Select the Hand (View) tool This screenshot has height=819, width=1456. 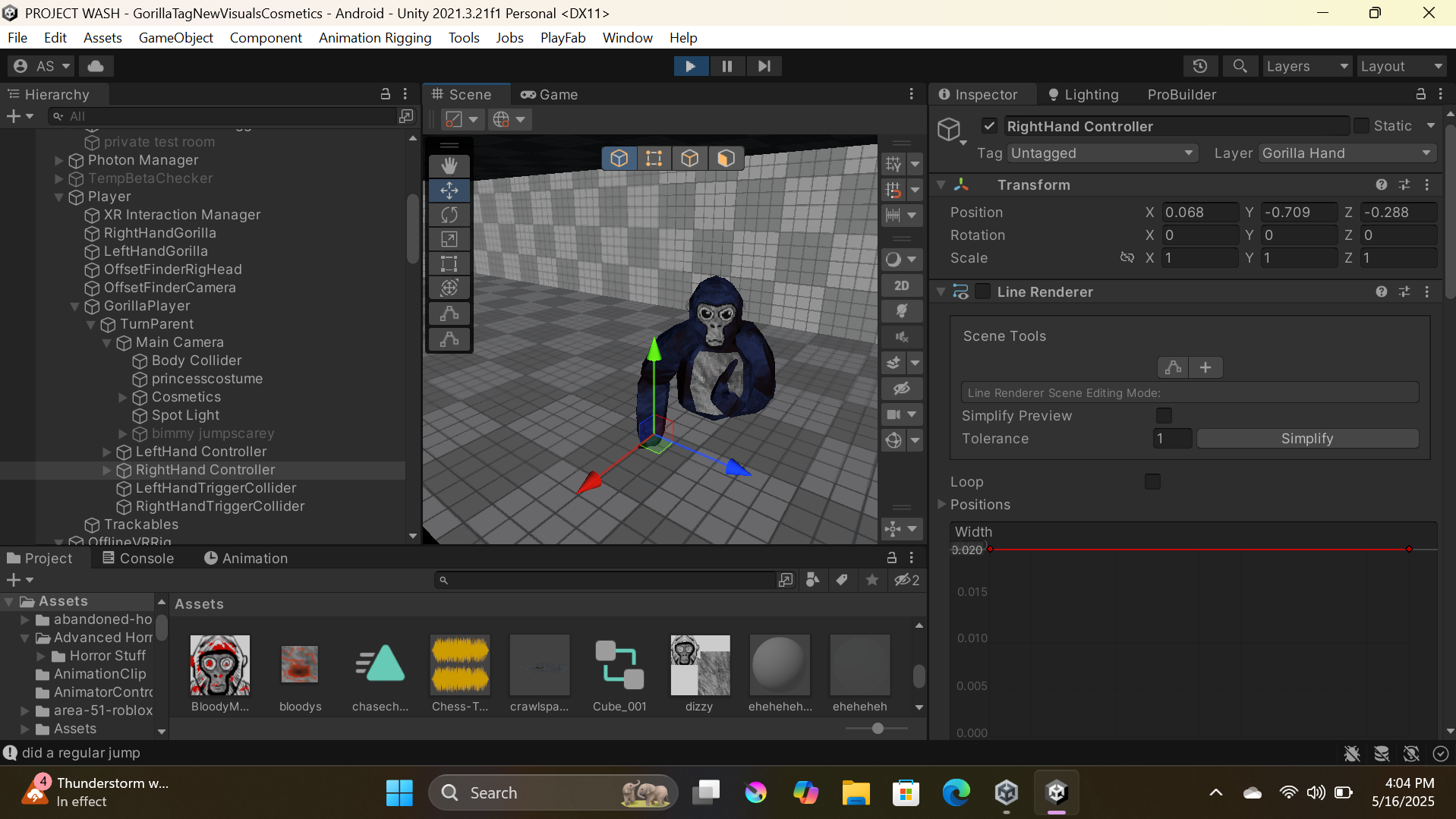point(449,165)
